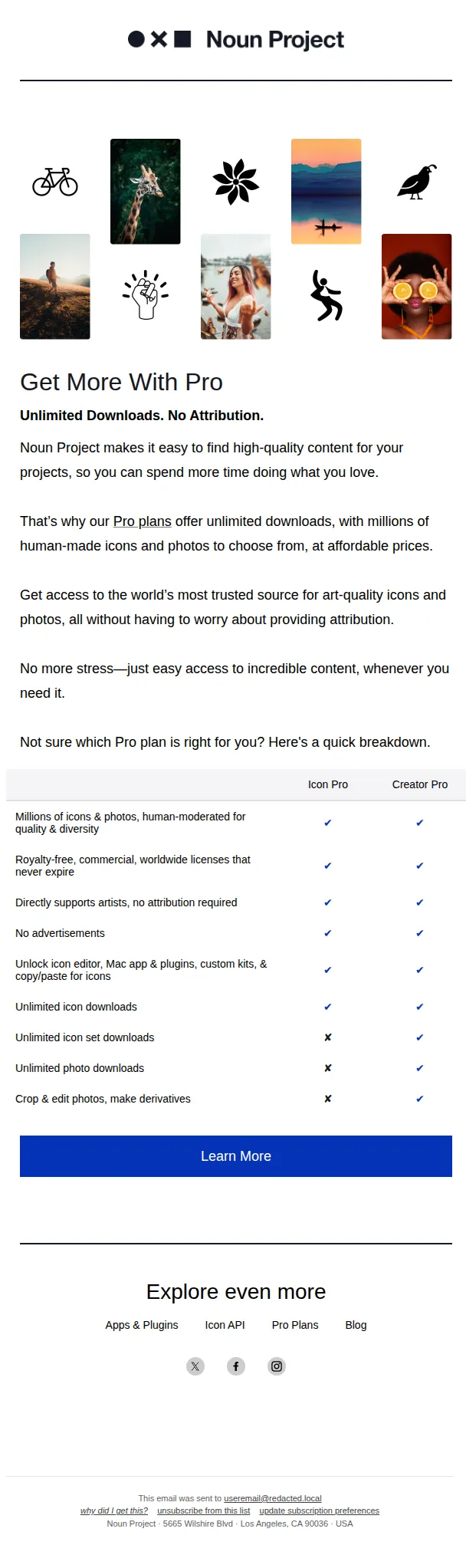This screenshot has width=466, height=1568.
Task: Click the bicycle icon
Action: (x=55, y=182)
